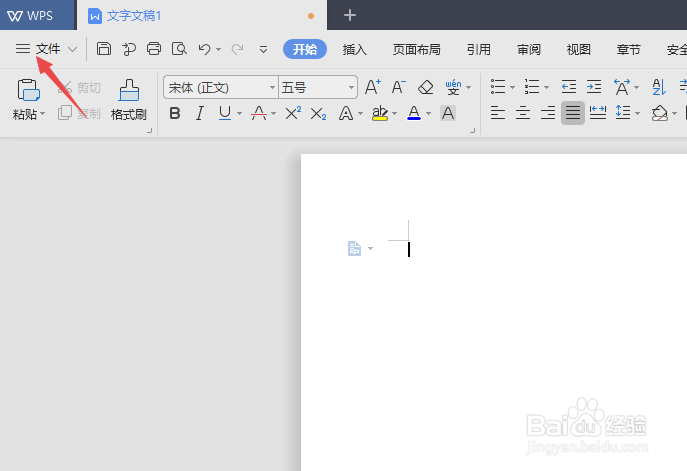The image size is (687, 471).
Task: Align text right
Action: pyautogui.click(x=548, y=113)
